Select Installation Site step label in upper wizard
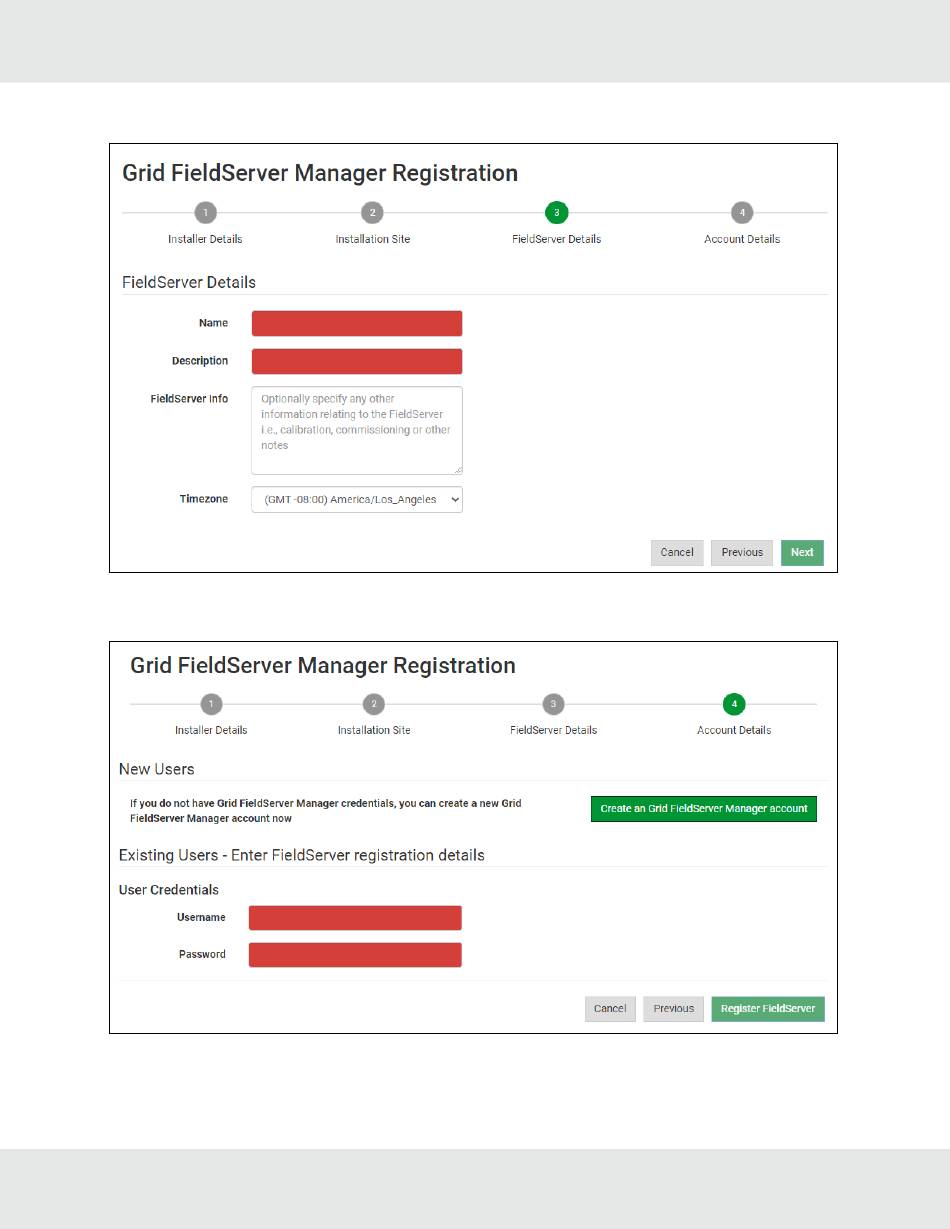Image resolution: width=950 pixels, height=1229 pixels. pyautogui.click(x=373, y=239)
